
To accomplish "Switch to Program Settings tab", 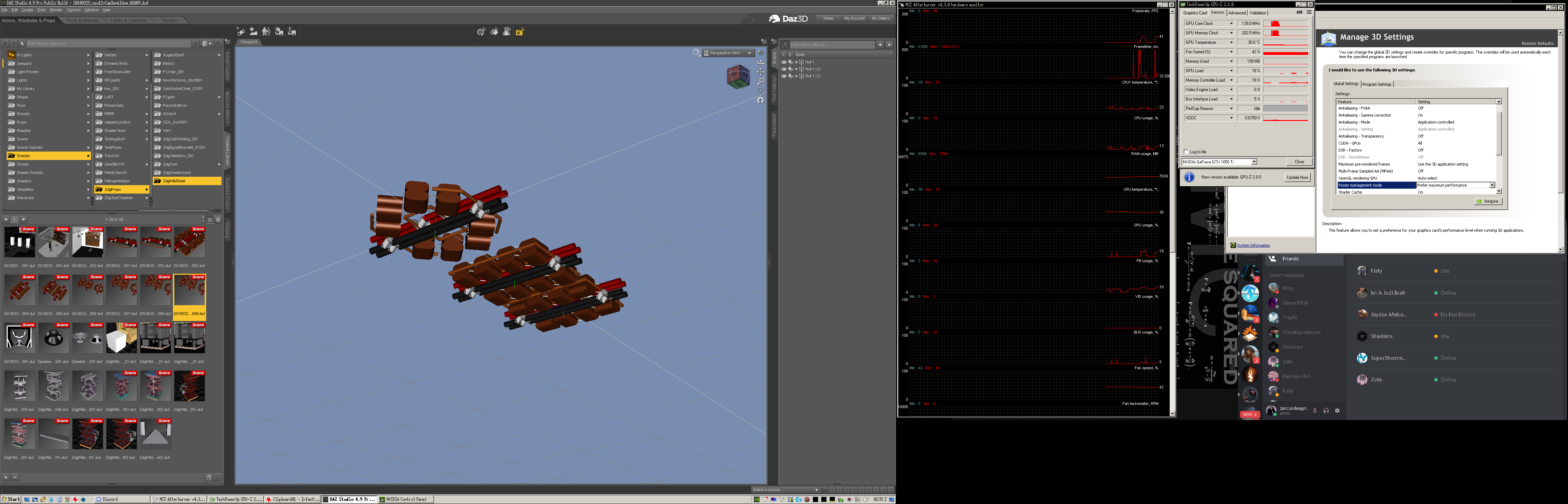I will tap(1377, 84).
